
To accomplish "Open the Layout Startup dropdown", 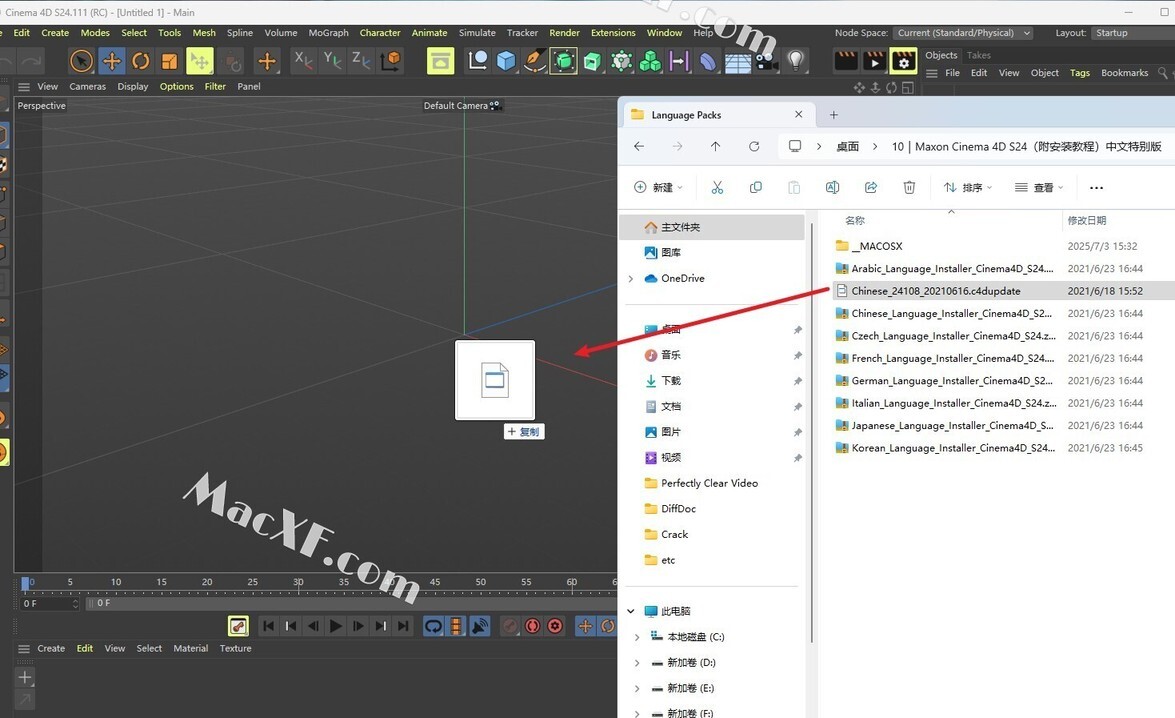I will [1132, 33].
